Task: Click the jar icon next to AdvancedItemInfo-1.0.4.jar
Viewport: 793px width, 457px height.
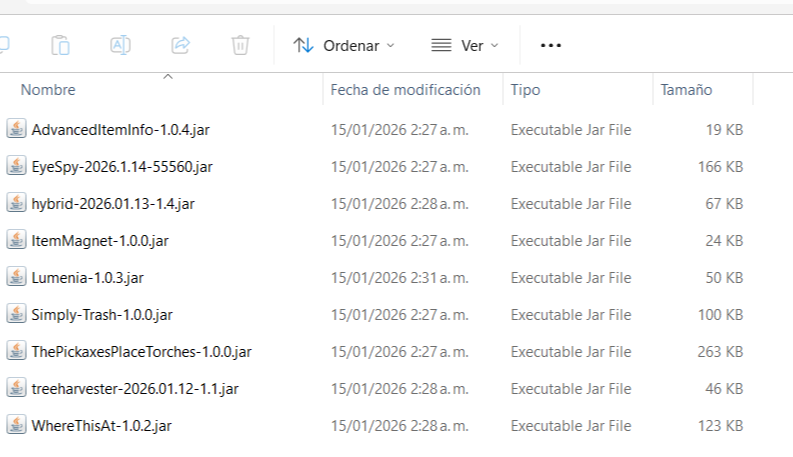Action: click(16, 129)
